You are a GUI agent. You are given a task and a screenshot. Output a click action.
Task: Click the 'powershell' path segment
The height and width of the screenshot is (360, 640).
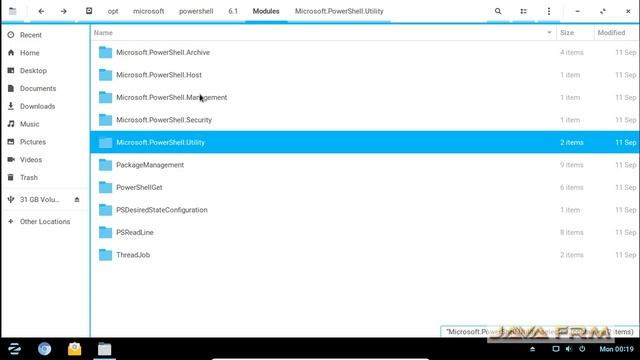pos(196,11)
